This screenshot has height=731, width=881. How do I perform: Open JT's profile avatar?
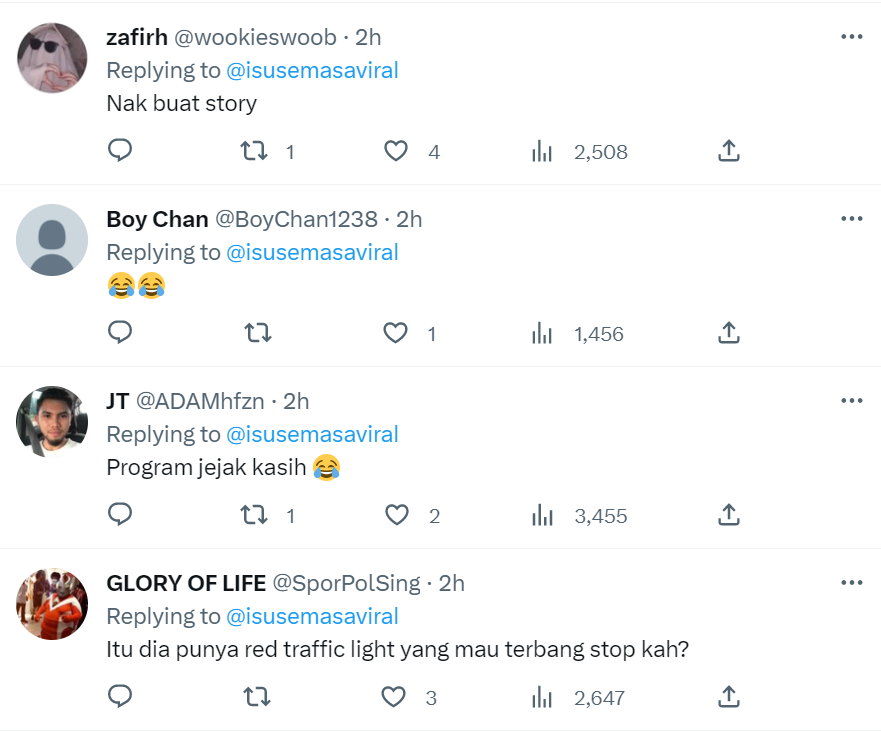click(x=53, y=422)
